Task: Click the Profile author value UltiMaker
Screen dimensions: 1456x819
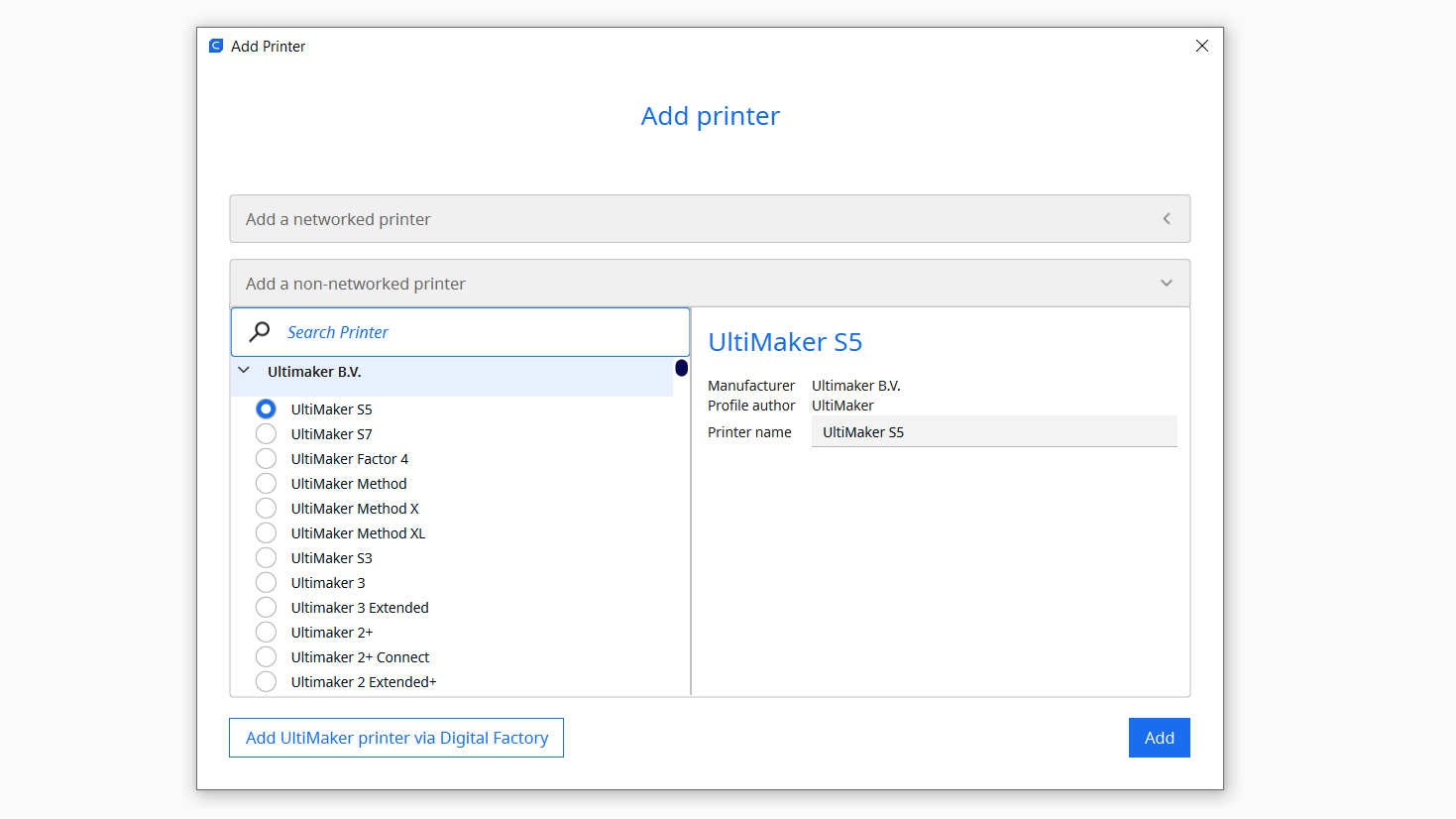Action: coord(842,406)
